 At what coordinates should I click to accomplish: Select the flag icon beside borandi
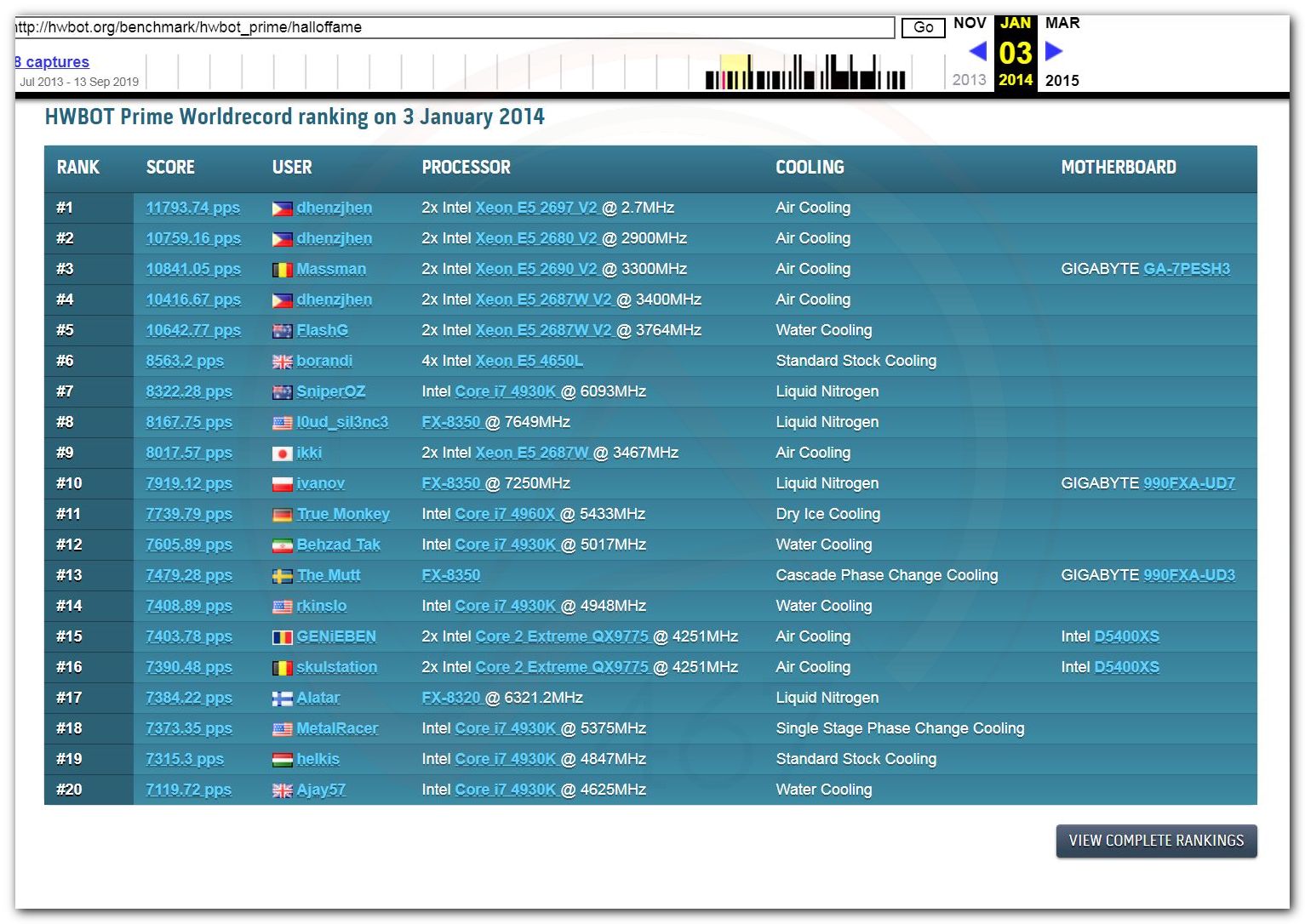[282, 362]
